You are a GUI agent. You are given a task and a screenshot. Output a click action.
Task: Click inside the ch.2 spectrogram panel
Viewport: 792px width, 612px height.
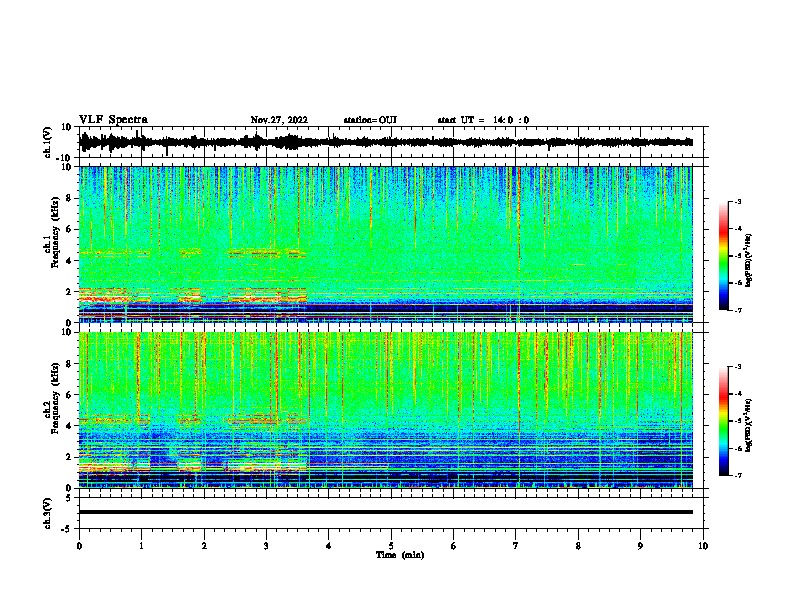point(385,410)
